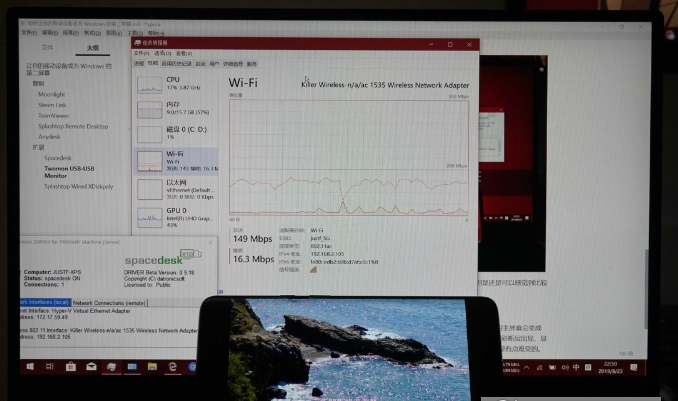Click the taskbar clock showing 22:50
The image size is (678, 401).
click(611, 367)
